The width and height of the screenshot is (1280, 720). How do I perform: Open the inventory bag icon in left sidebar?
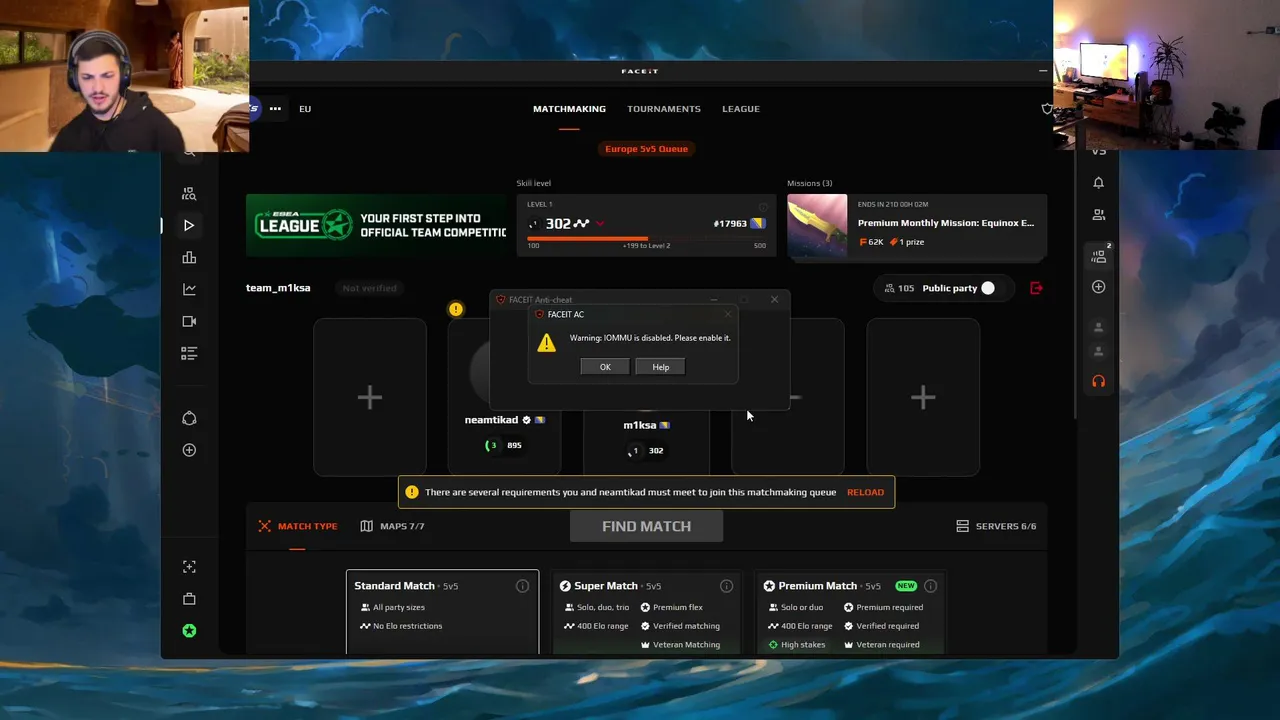(189, 599)
